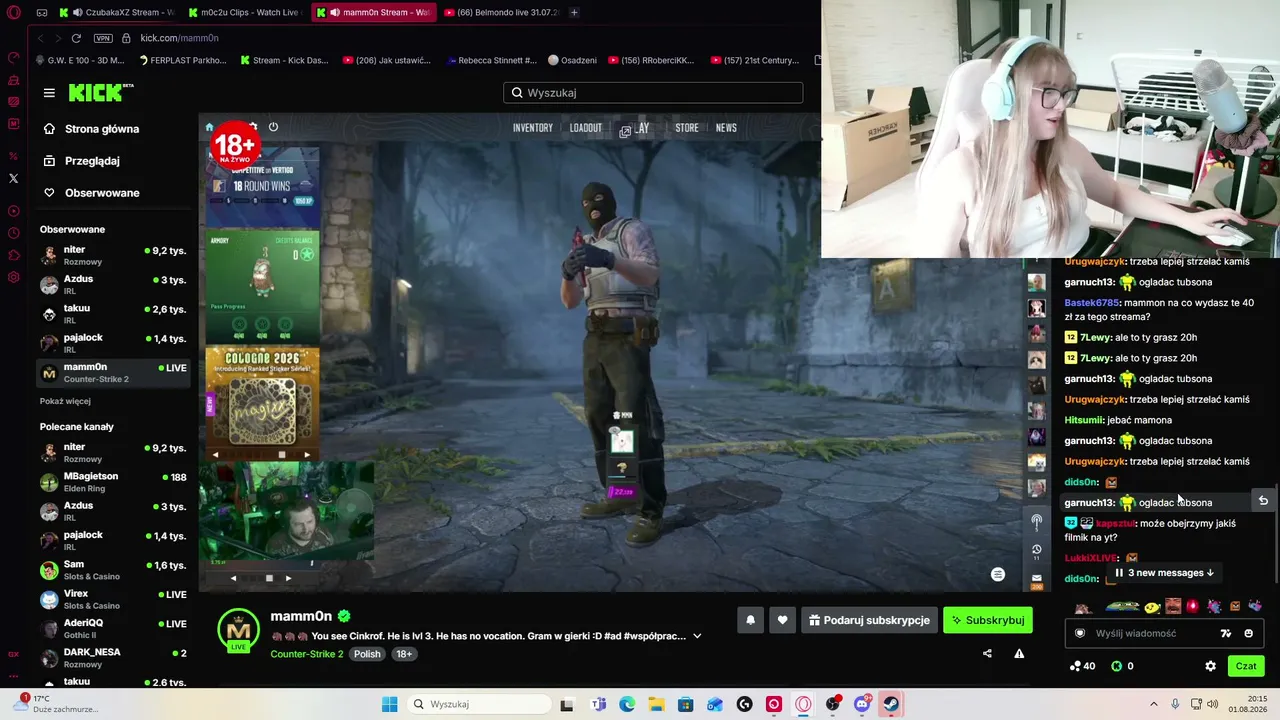
Task: Switch to the CzubakaXZ Stream tab
Action: point(115,13)
